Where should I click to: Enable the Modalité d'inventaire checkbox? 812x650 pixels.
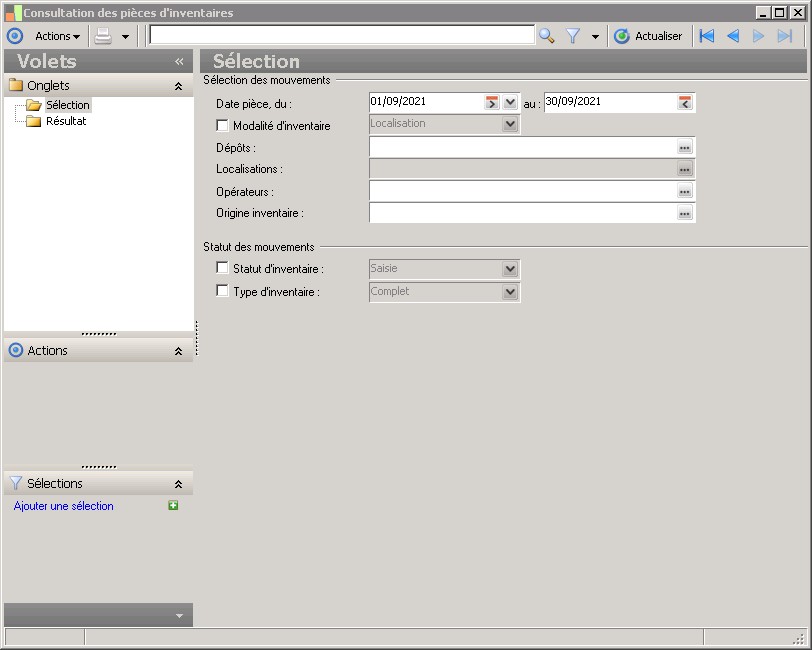223,126
